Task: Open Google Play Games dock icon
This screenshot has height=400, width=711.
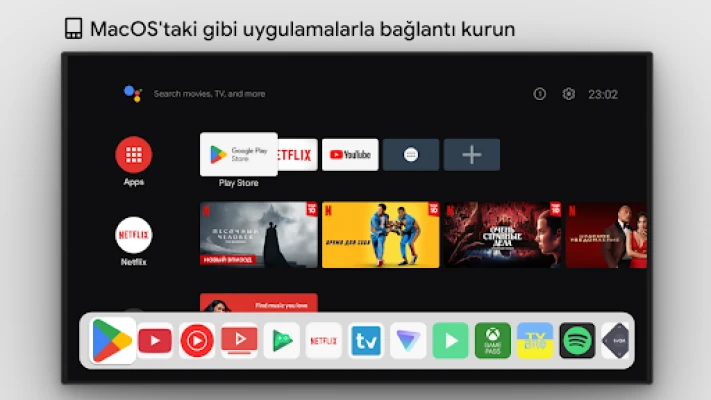Action: tap(281, 341)
